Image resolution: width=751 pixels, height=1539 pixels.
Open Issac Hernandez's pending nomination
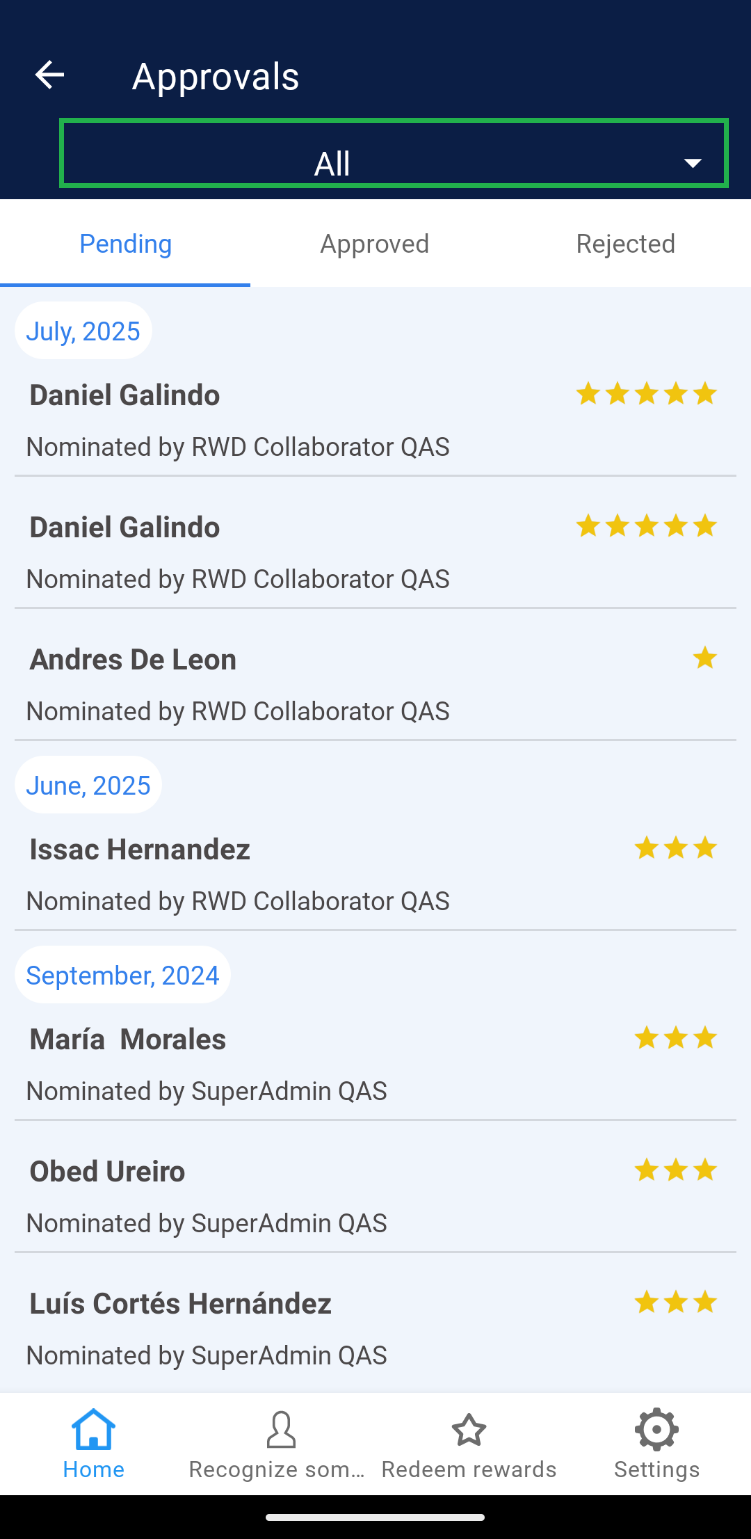240,874
